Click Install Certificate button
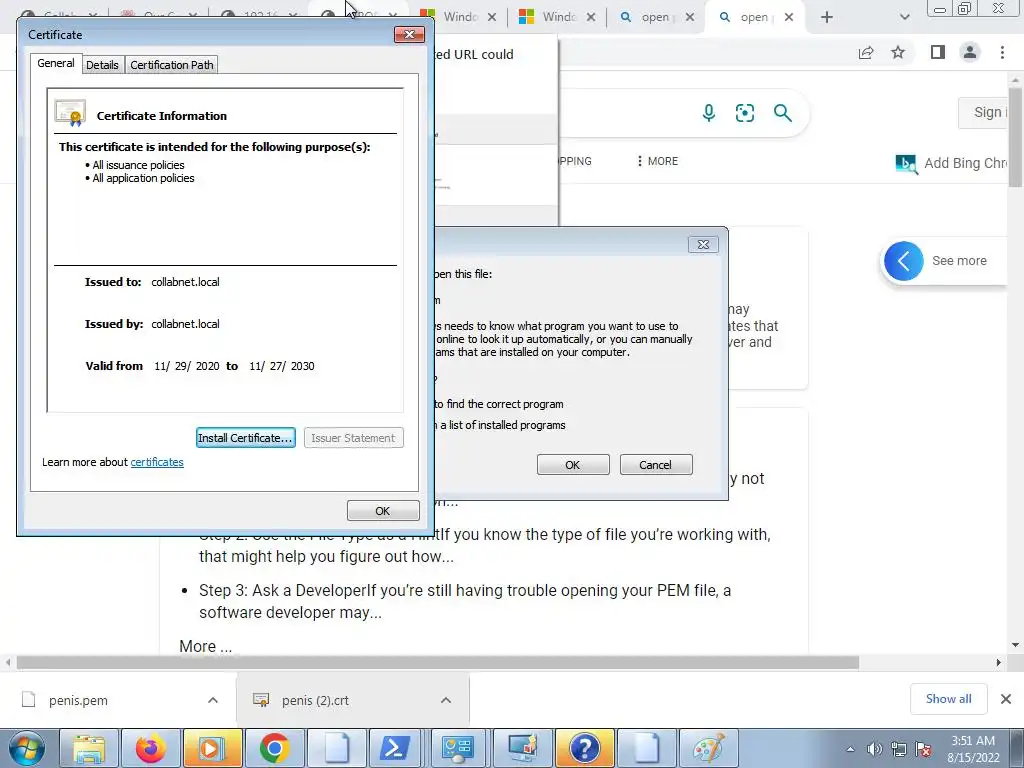 coord(246,438)
